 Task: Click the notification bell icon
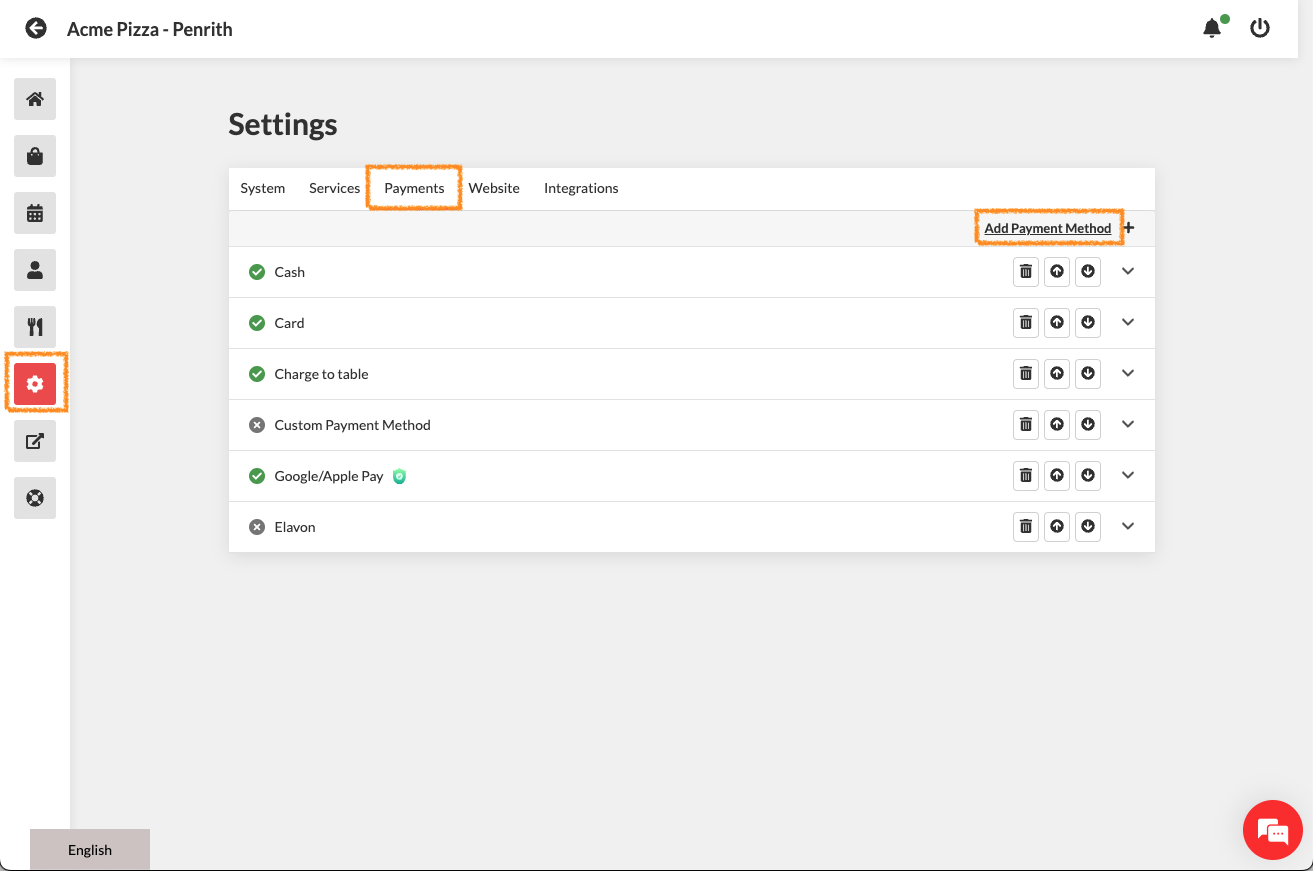click(x=1212, y=29)
